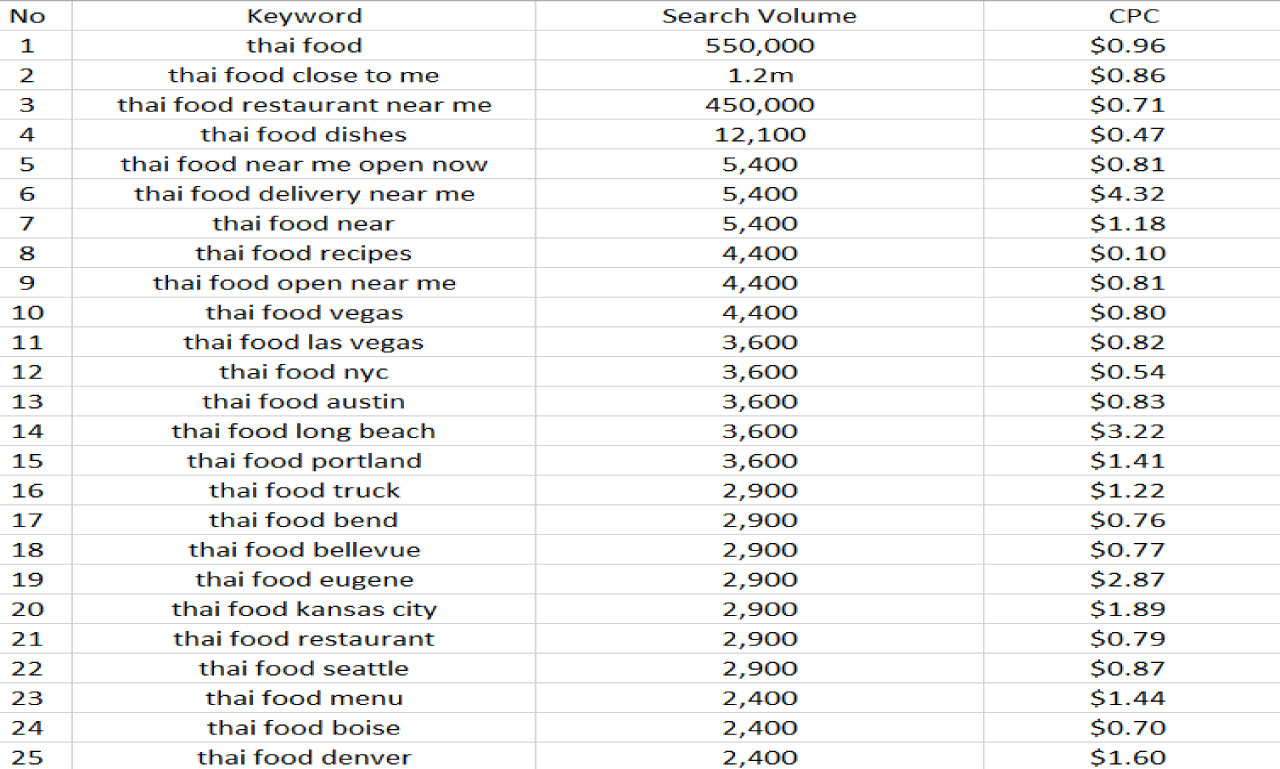Select the 'thai food kansas city' cell

coord(304,609)
